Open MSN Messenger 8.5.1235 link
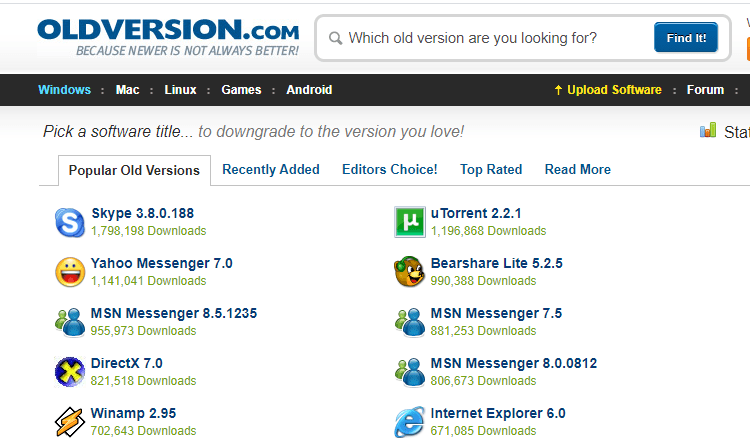The height and width of the screenshot is (447, 750). tap(174, 313)
